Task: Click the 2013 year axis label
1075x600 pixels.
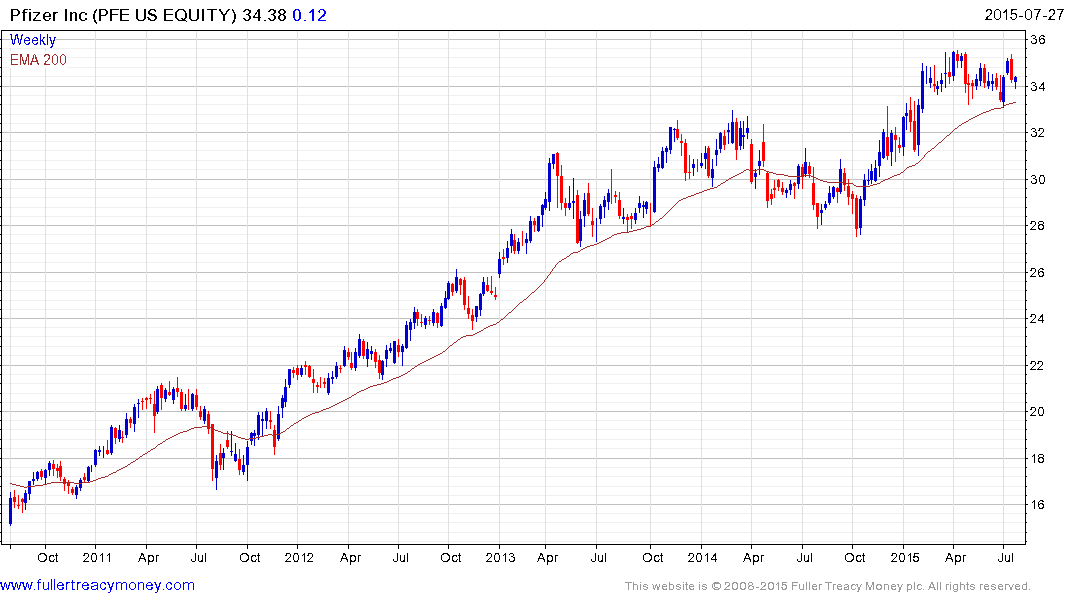Action: [500, 557]
